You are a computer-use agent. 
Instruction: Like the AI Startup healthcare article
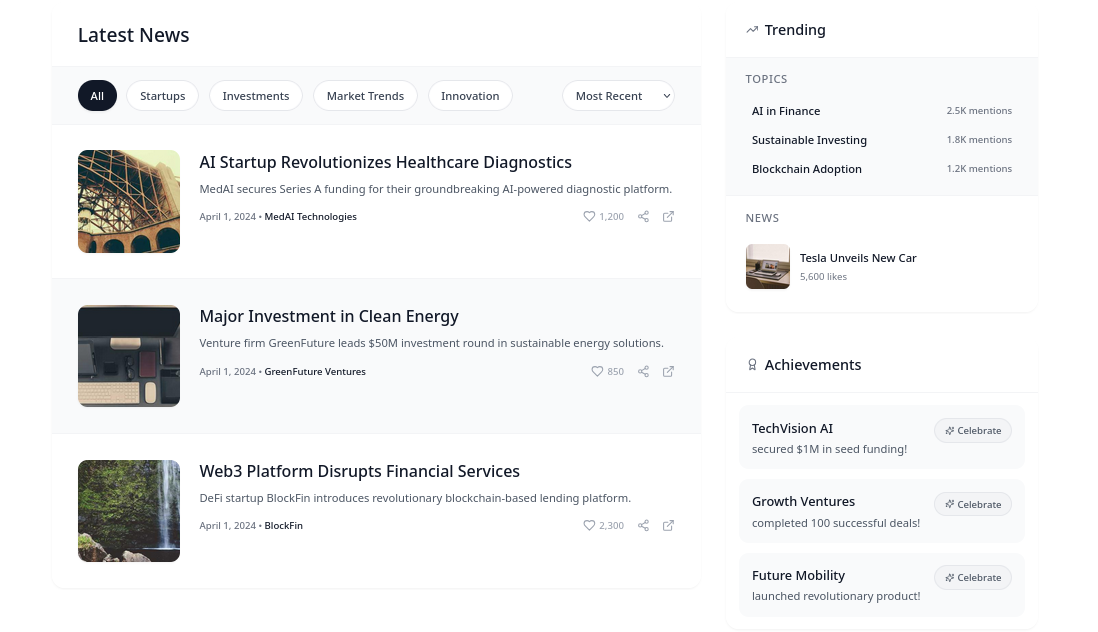point(603,216)
